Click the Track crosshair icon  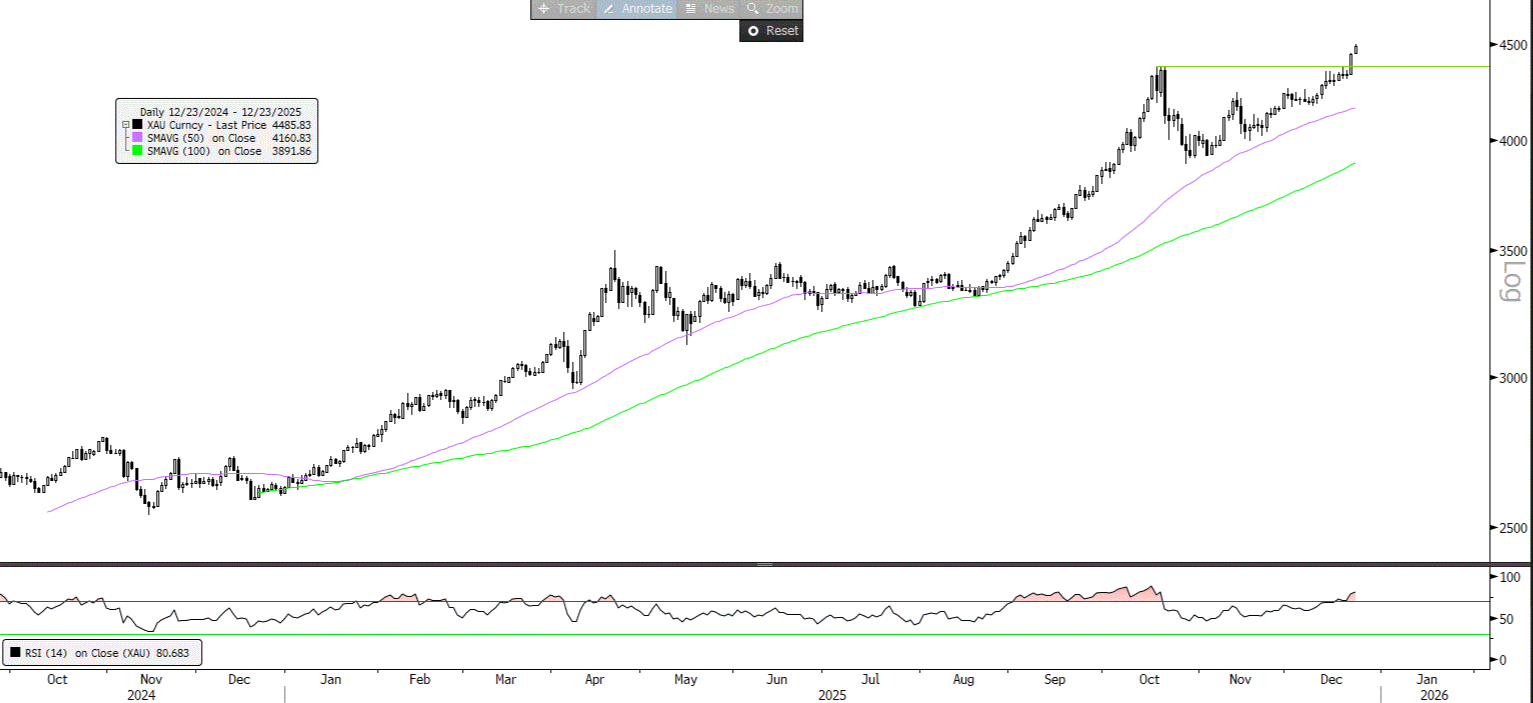point(543,9)
